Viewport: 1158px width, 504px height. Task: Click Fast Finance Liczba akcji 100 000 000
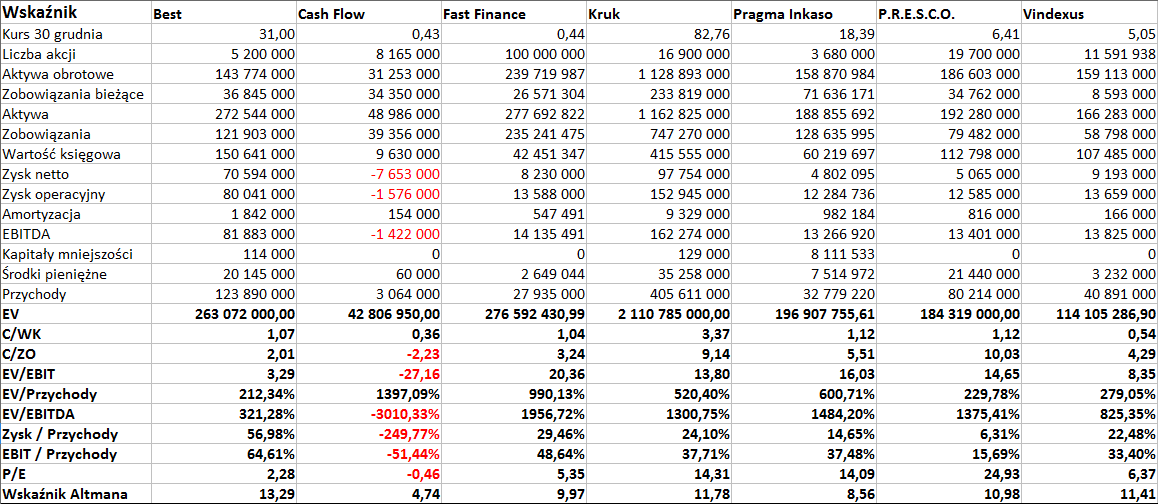pyautogui.click(x=513, y=55)
